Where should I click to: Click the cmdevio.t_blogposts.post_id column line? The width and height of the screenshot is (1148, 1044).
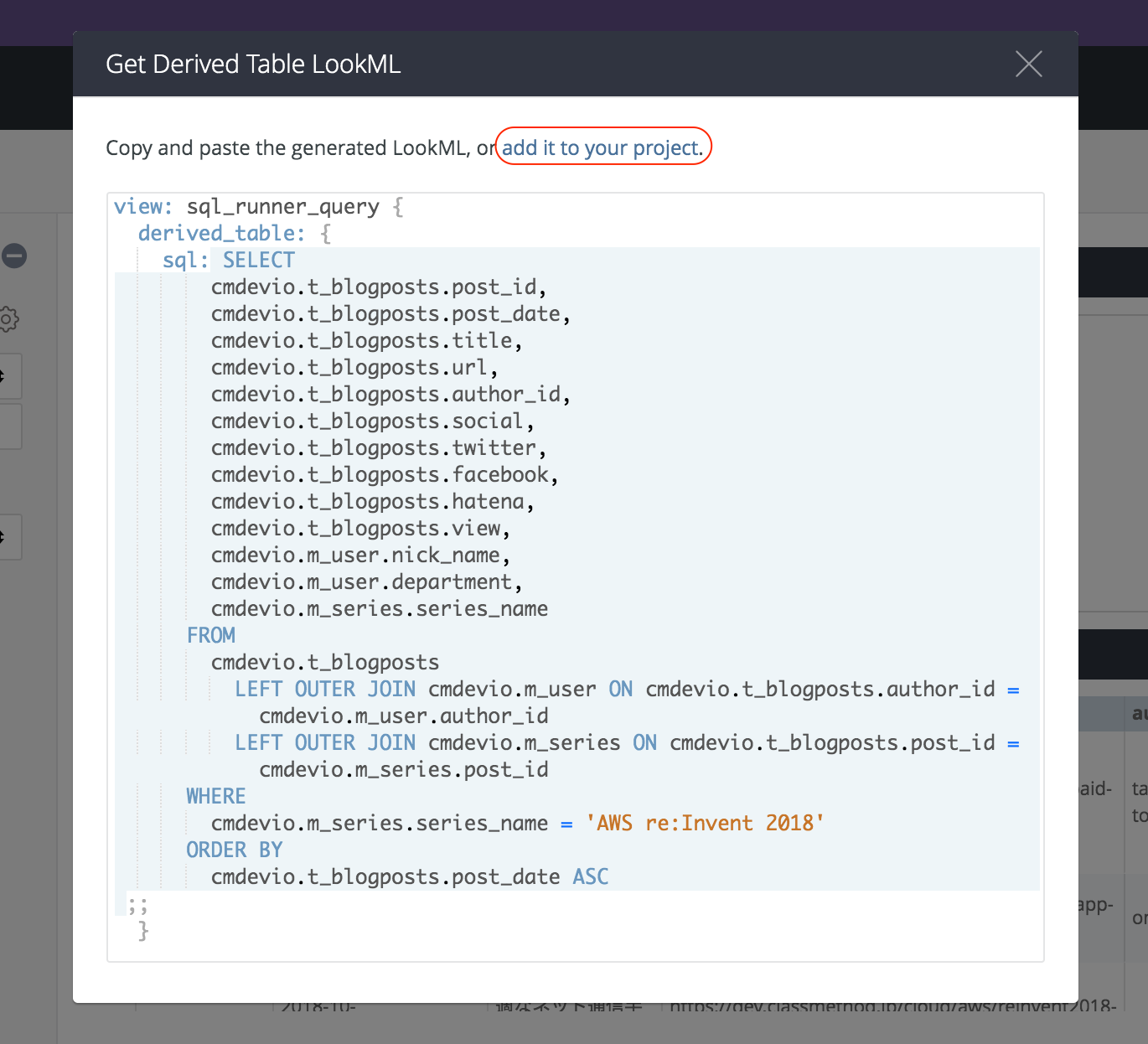pyautogui.click(x=378, y=287)
